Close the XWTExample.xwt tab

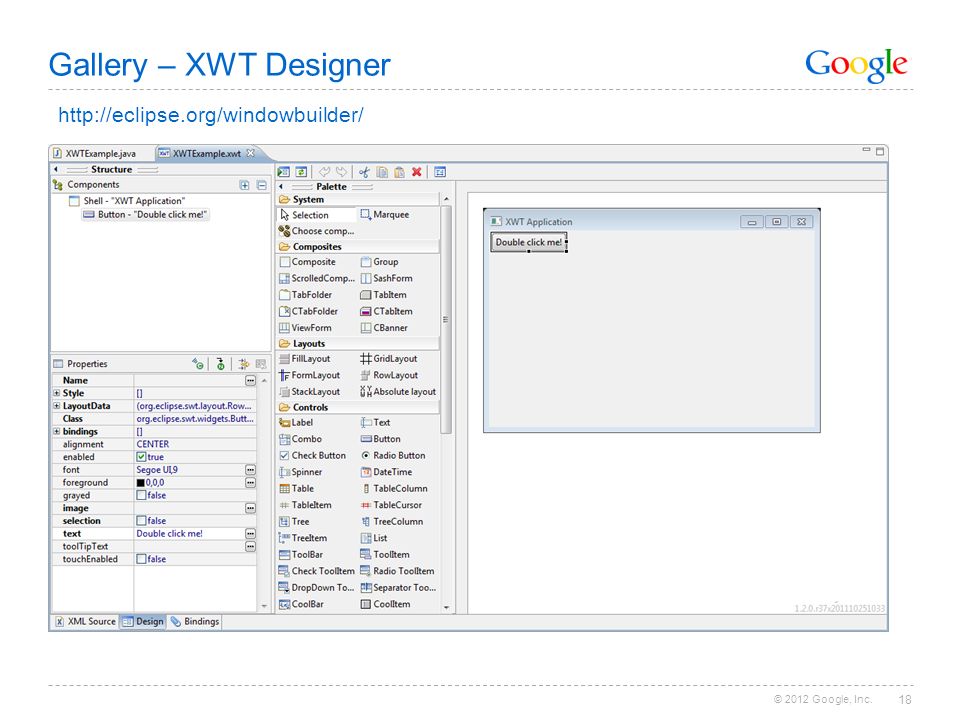[x=250, y=153]
